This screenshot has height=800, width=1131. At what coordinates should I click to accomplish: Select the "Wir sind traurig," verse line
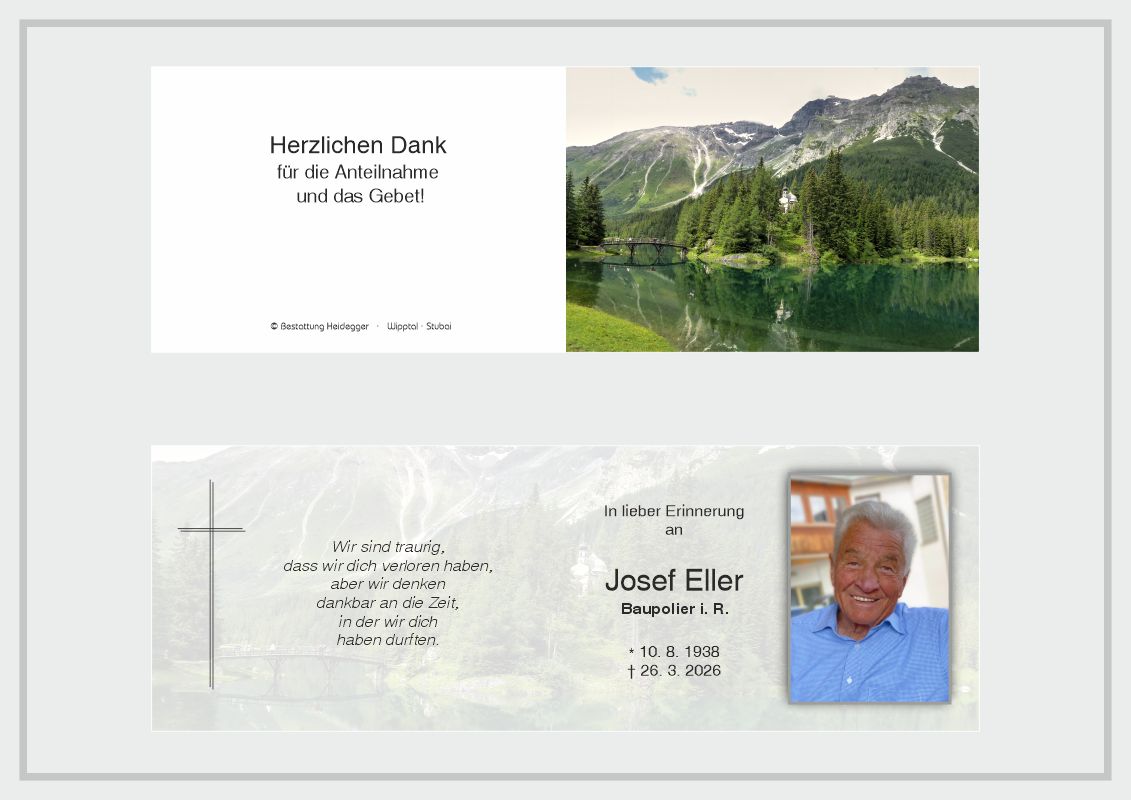tap(388, 547)
